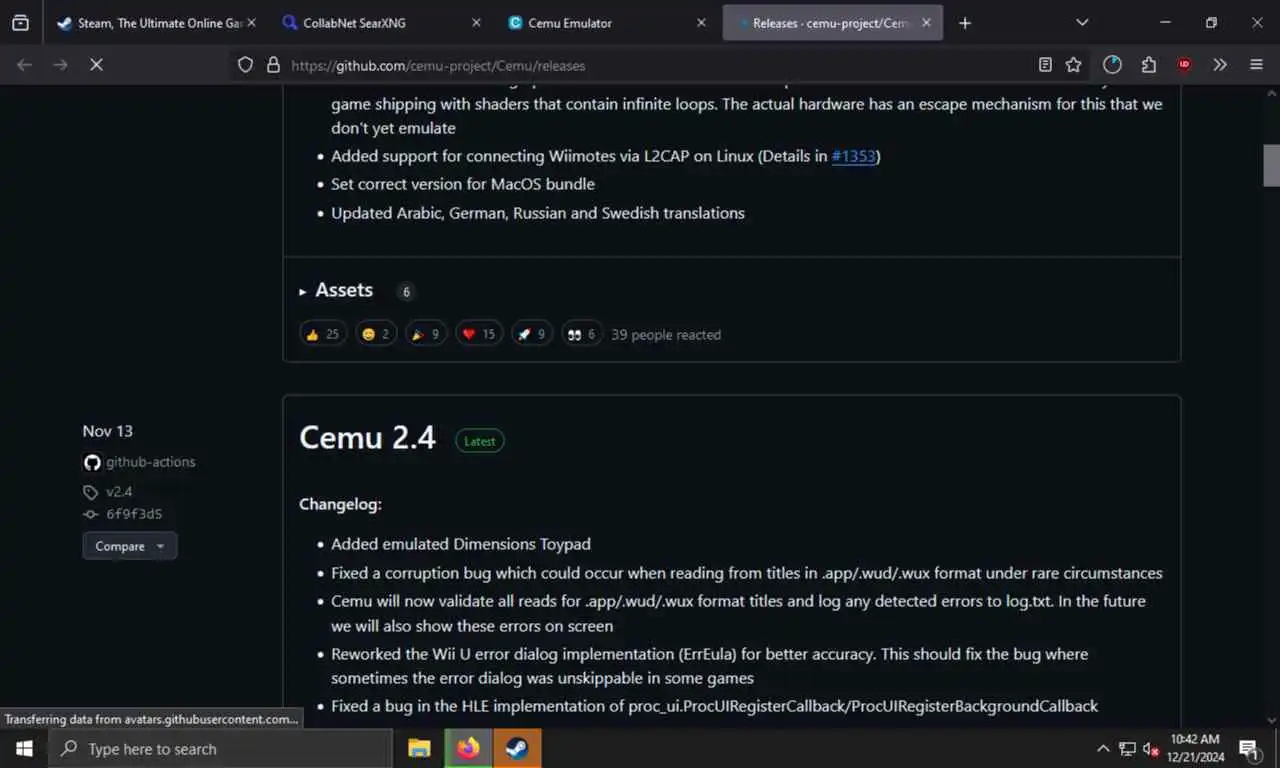Open the Firefox account circular icon
Viewport: 1280px width, 768px height.
tap(1112, 64)
